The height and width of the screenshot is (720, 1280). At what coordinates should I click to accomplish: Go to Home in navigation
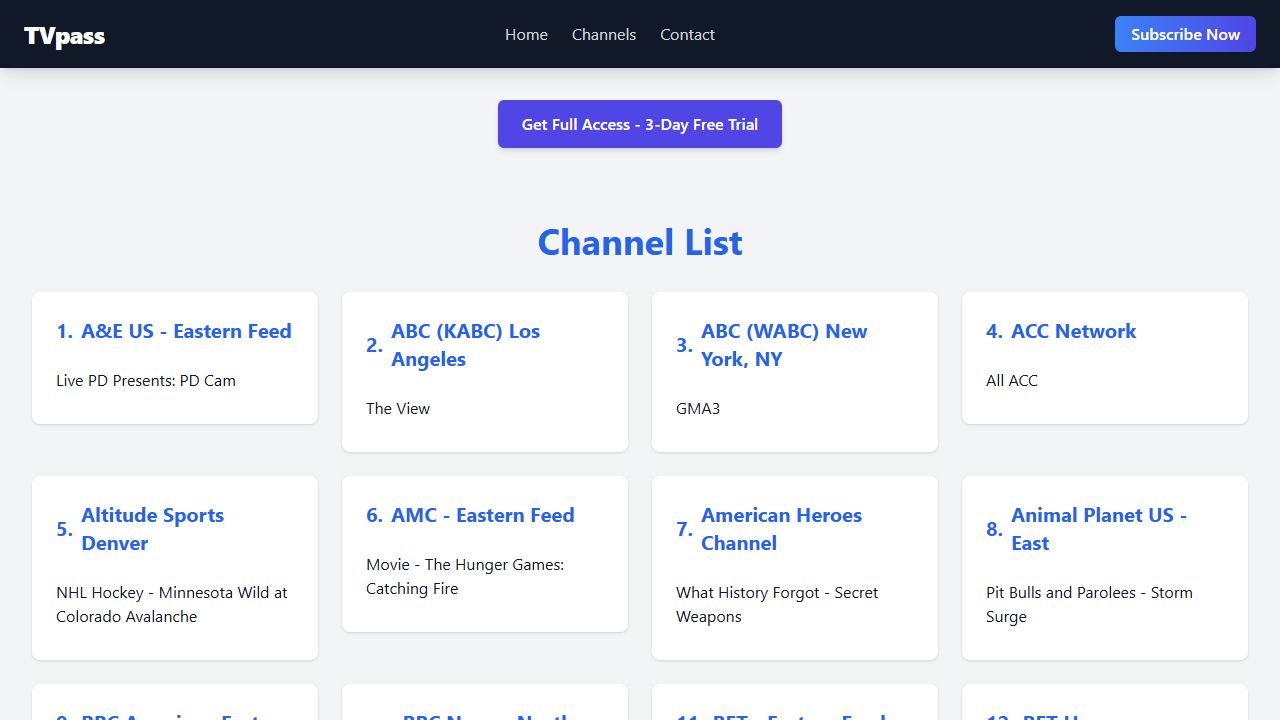(x=526, y=34)
